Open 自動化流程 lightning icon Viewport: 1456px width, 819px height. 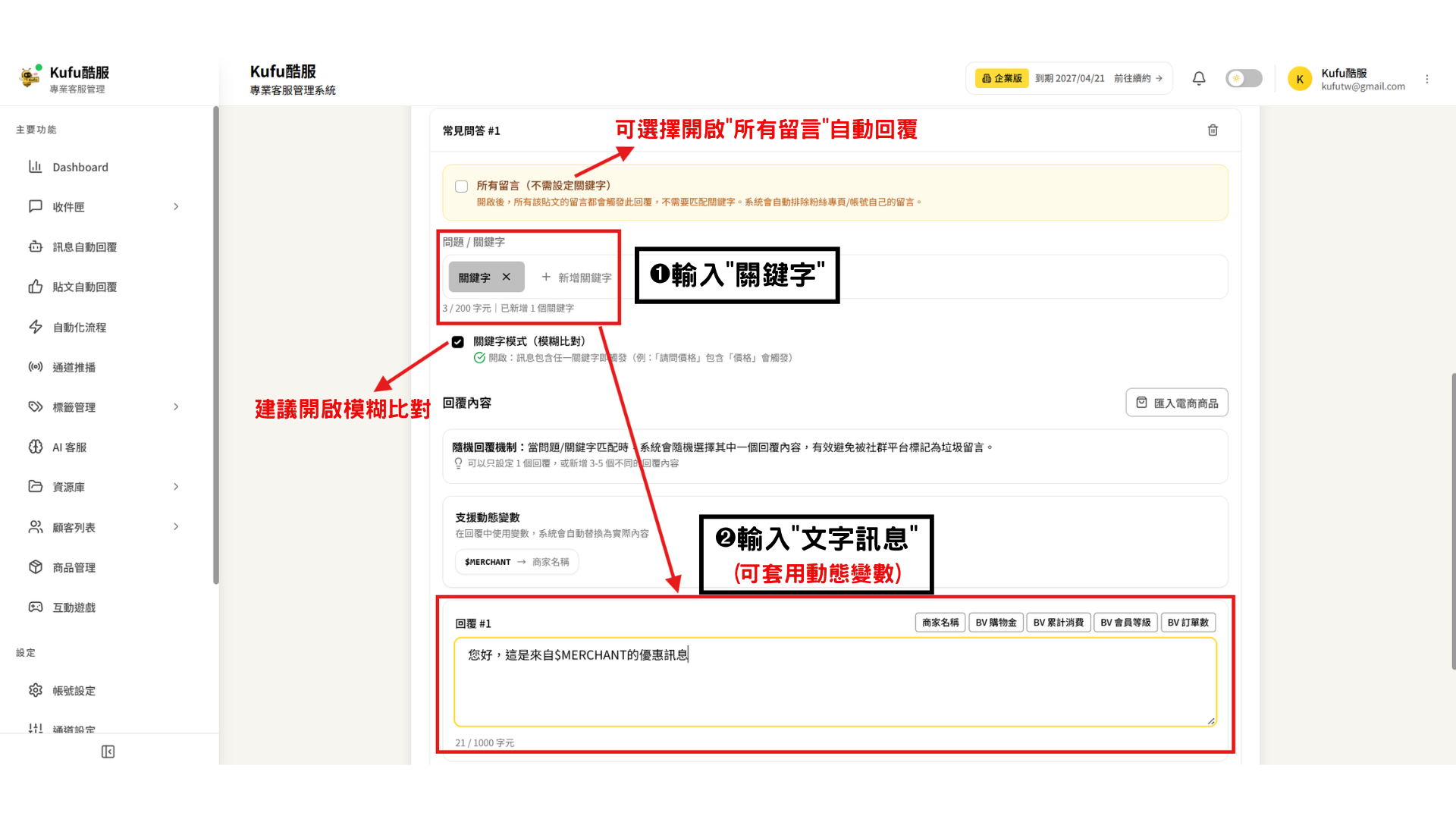click(x=35, y=327)
